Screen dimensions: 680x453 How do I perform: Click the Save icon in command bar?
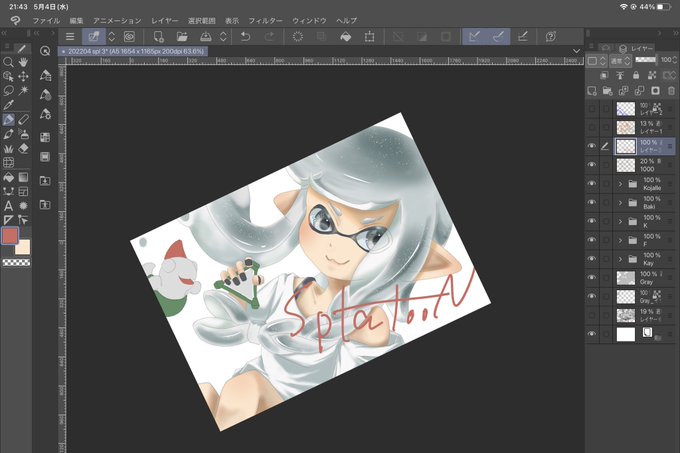(x=206, y=37)
